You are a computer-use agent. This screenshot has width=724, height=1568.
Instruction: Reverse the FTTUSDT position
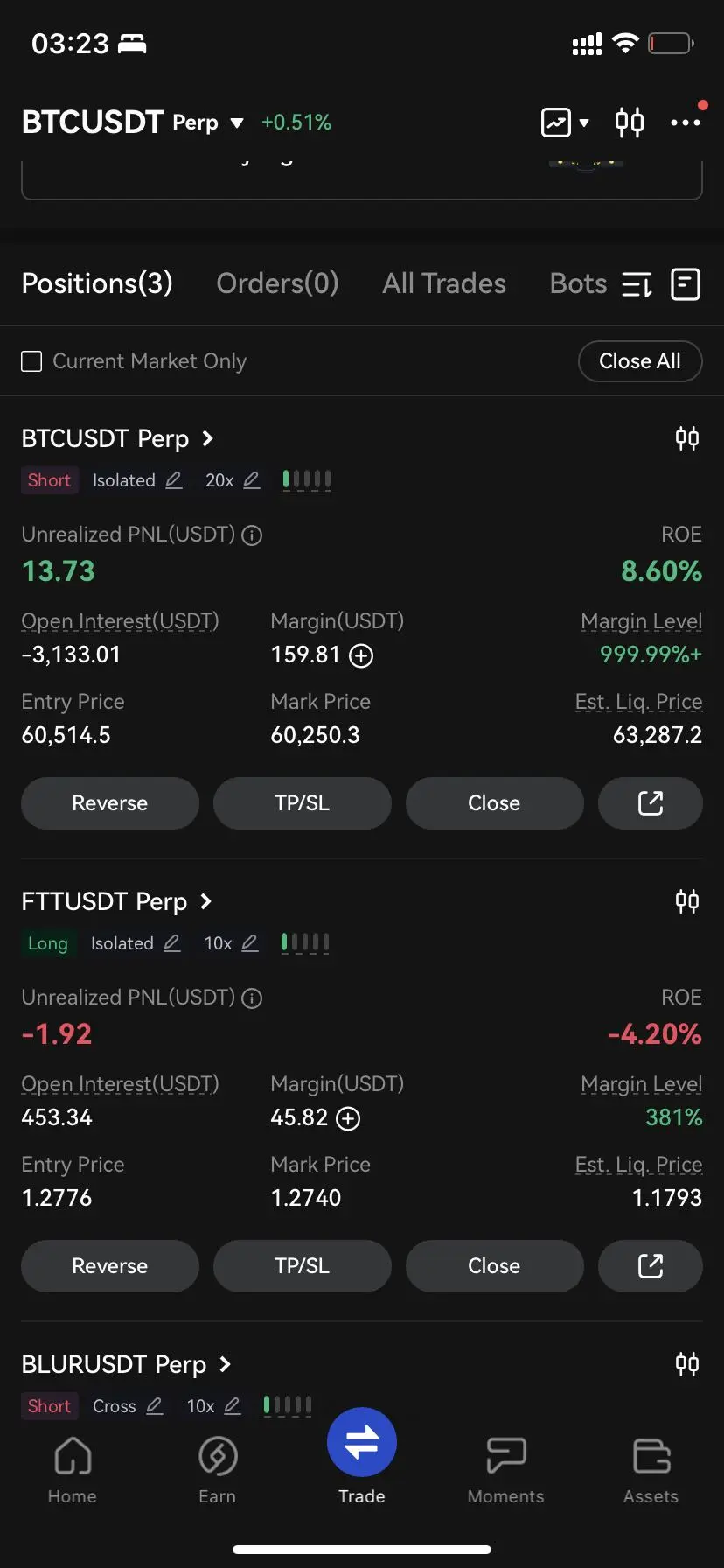110,1266
